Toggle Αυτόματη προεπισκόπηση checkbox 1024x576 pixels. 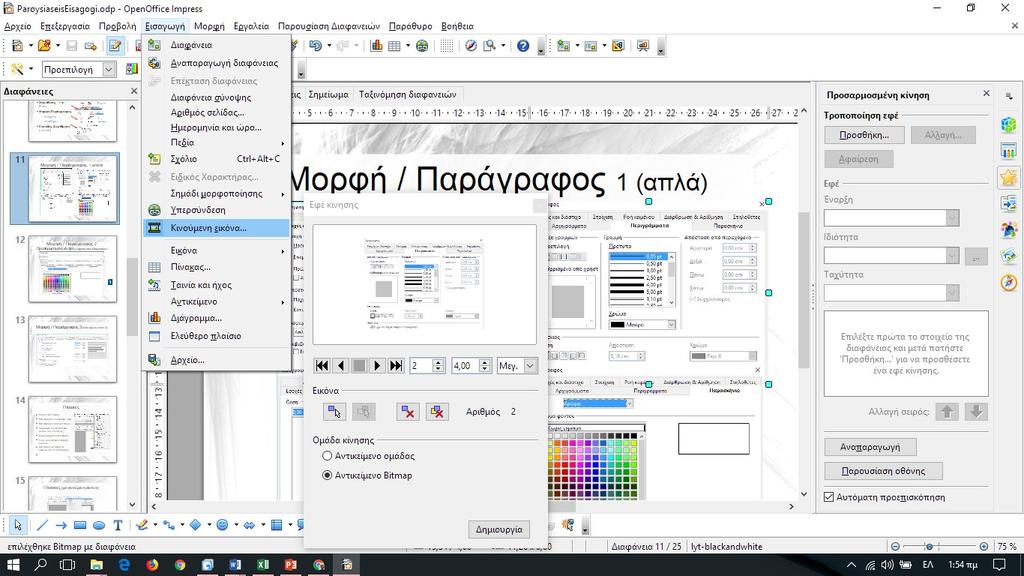829,497
